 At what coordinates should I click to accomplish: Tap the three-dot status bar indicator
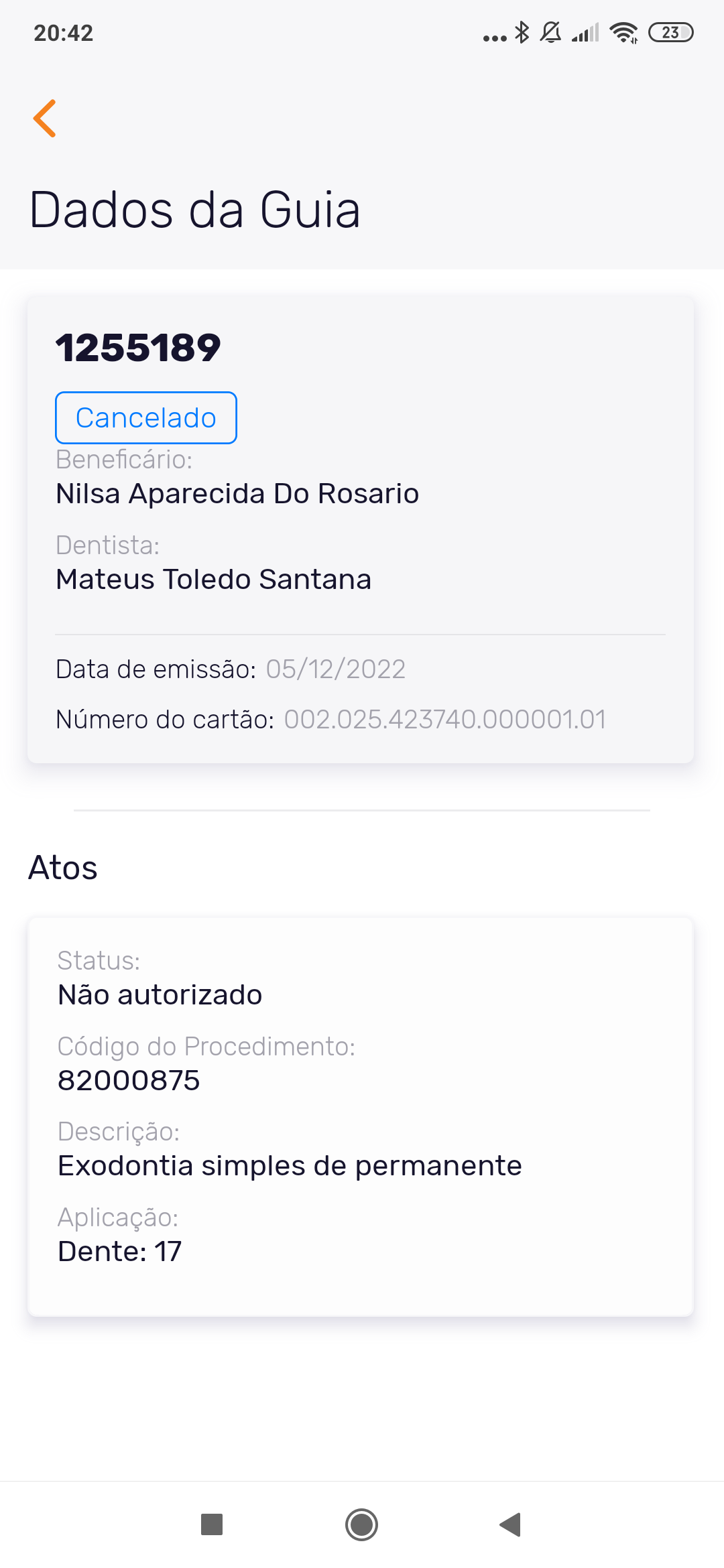(x=495, y=38)
